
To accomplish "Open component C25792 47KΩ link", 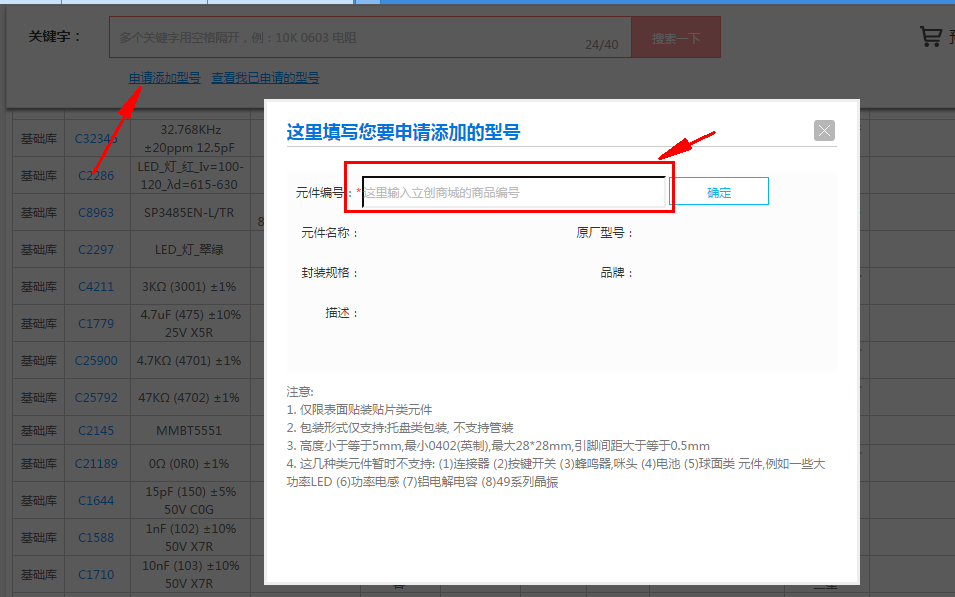I will pyautogui.click(x=97, y=397).
